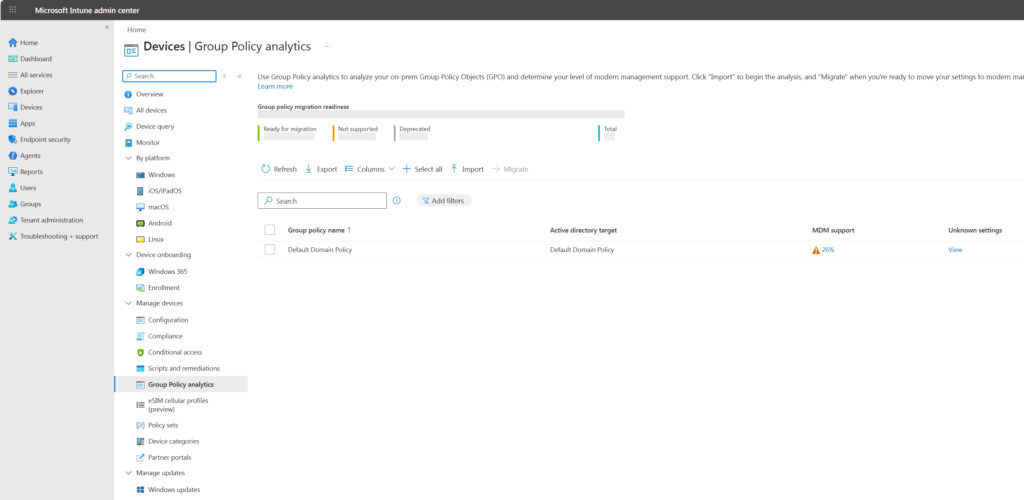1024x500 pixels.
Task: Click the Select all button
Action: coord(422,169)
